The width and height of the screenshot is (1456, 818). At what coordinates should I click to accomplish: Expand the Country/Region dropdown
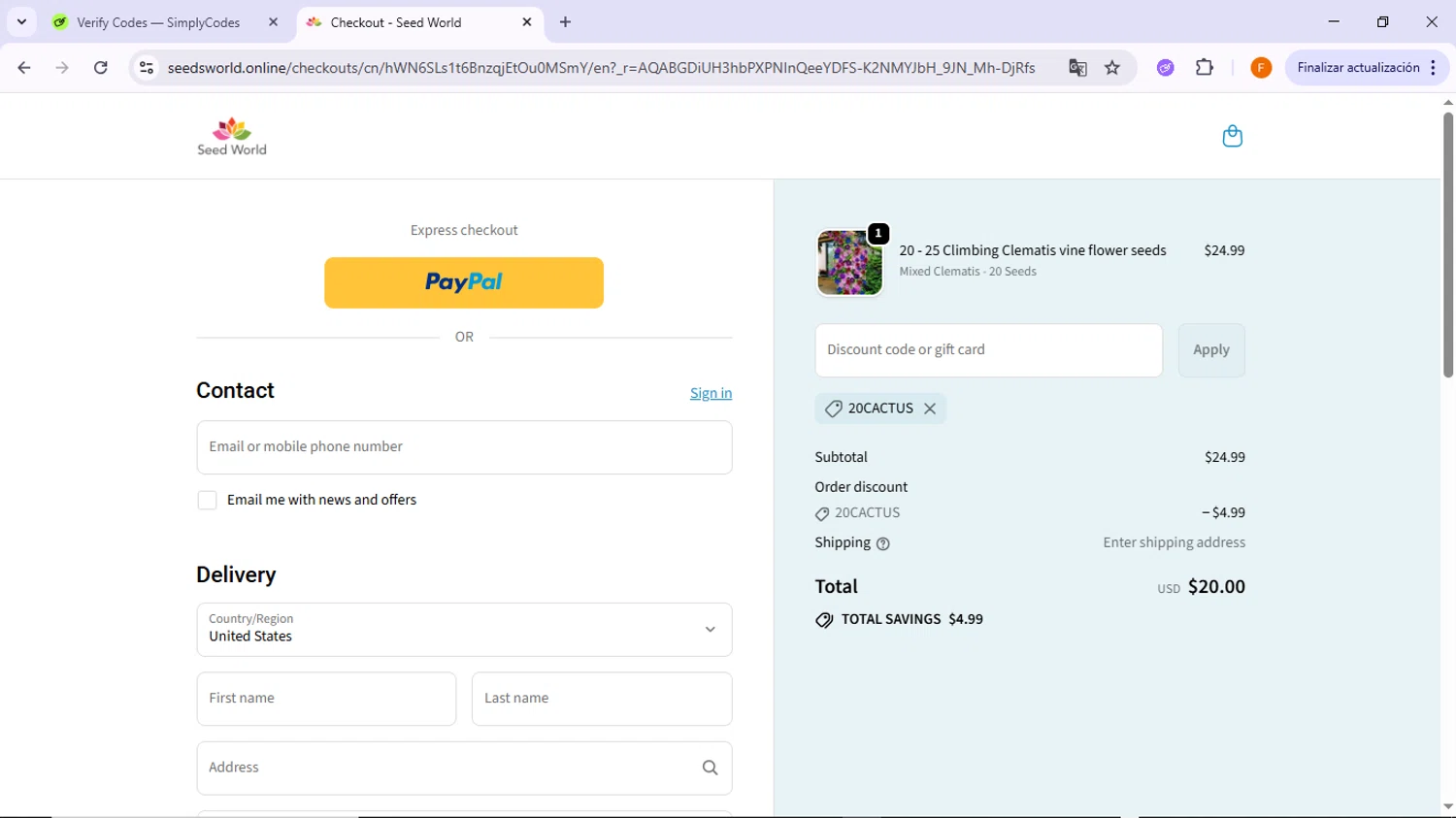464,630
